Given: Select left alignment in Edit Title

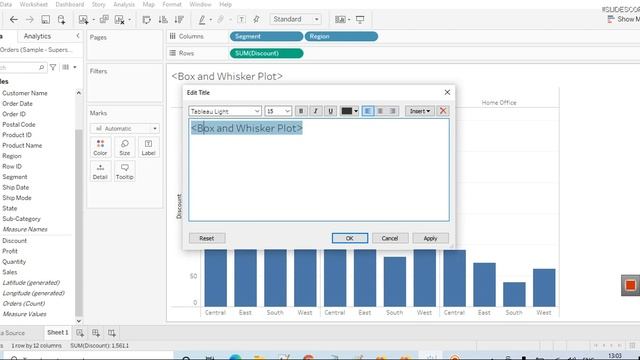Looking at the screenshot, I should (x=368, y=111).
